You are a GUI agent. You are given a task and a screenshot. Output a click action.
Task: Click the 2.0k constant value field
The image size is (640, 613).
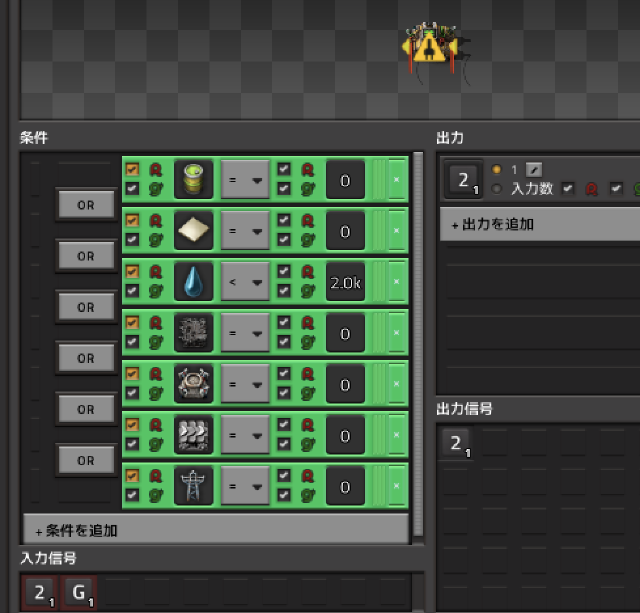(345, 283)
